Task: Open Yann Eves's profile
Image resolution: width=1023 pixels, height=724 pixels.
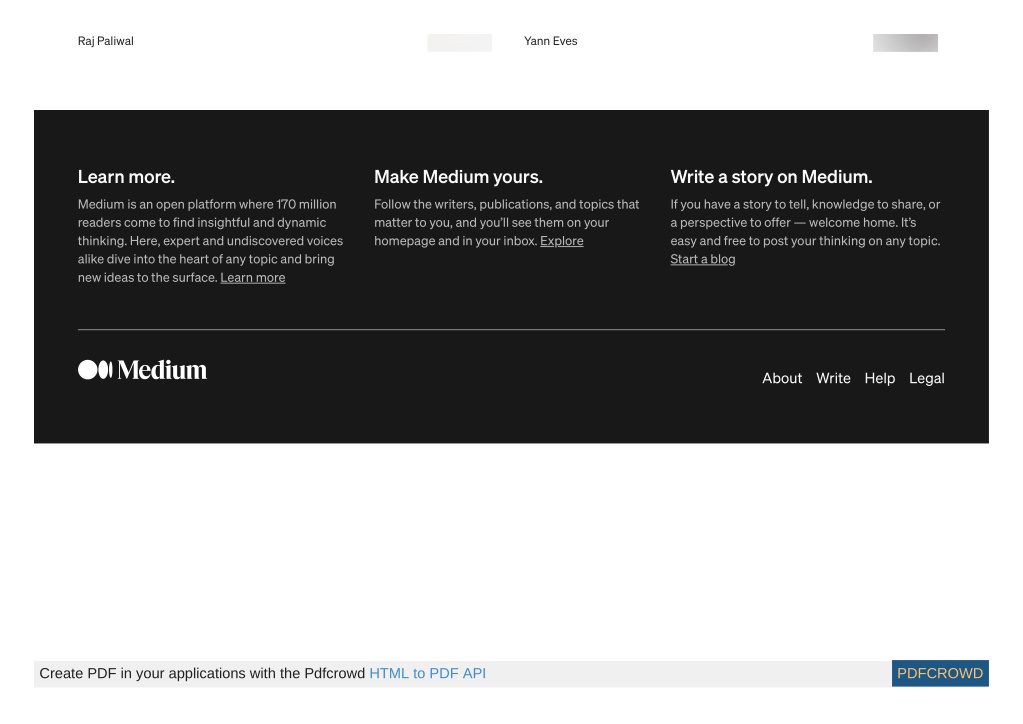Action: pyautogui.click(x=551, y=41)
